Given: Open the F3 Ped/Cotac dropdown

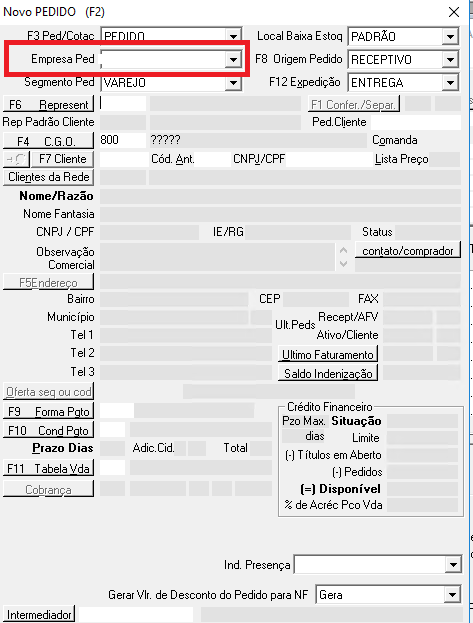Looking at the screenshot, I should 233,37.
